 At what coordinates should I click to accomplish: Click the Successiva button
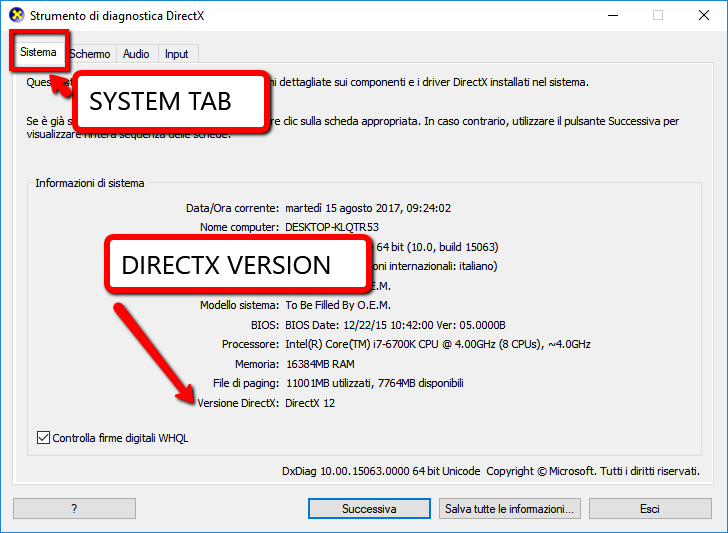(369, 509)
